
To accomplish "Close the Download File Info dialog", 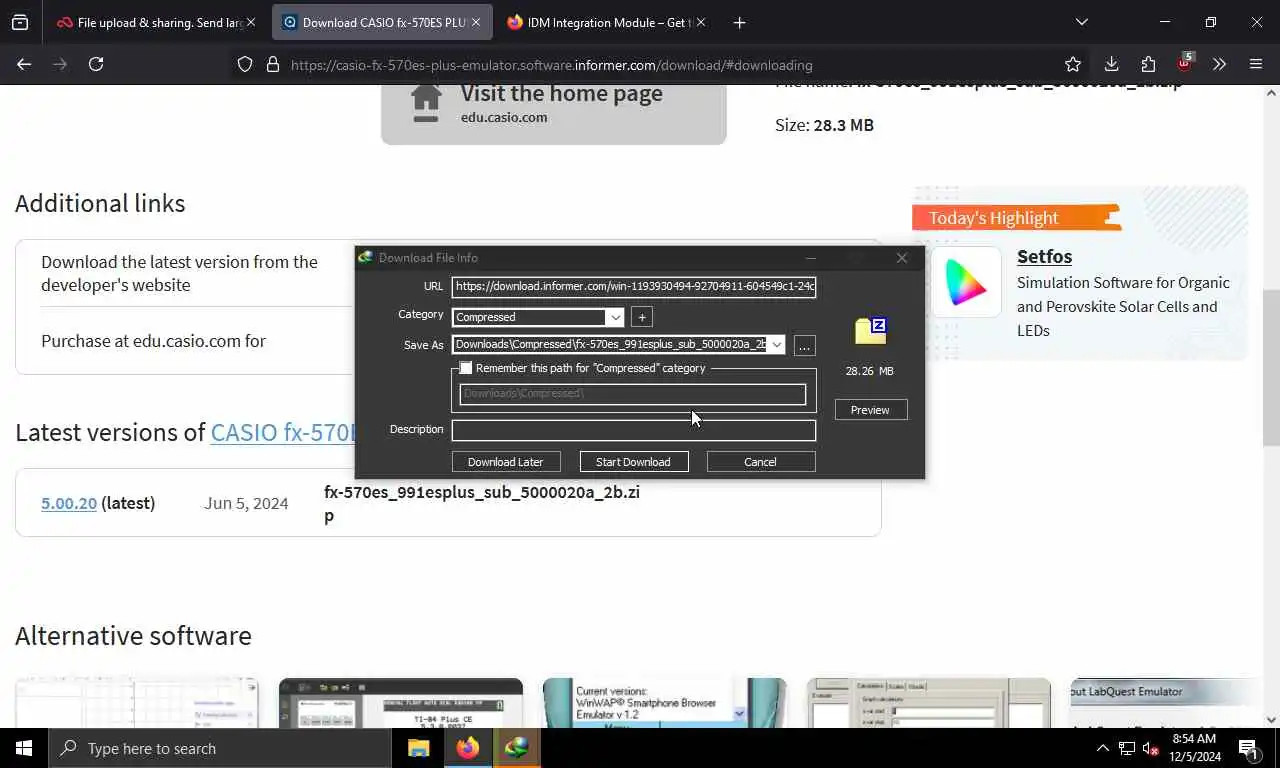I will pyautogui.click(x=902, y=258).
